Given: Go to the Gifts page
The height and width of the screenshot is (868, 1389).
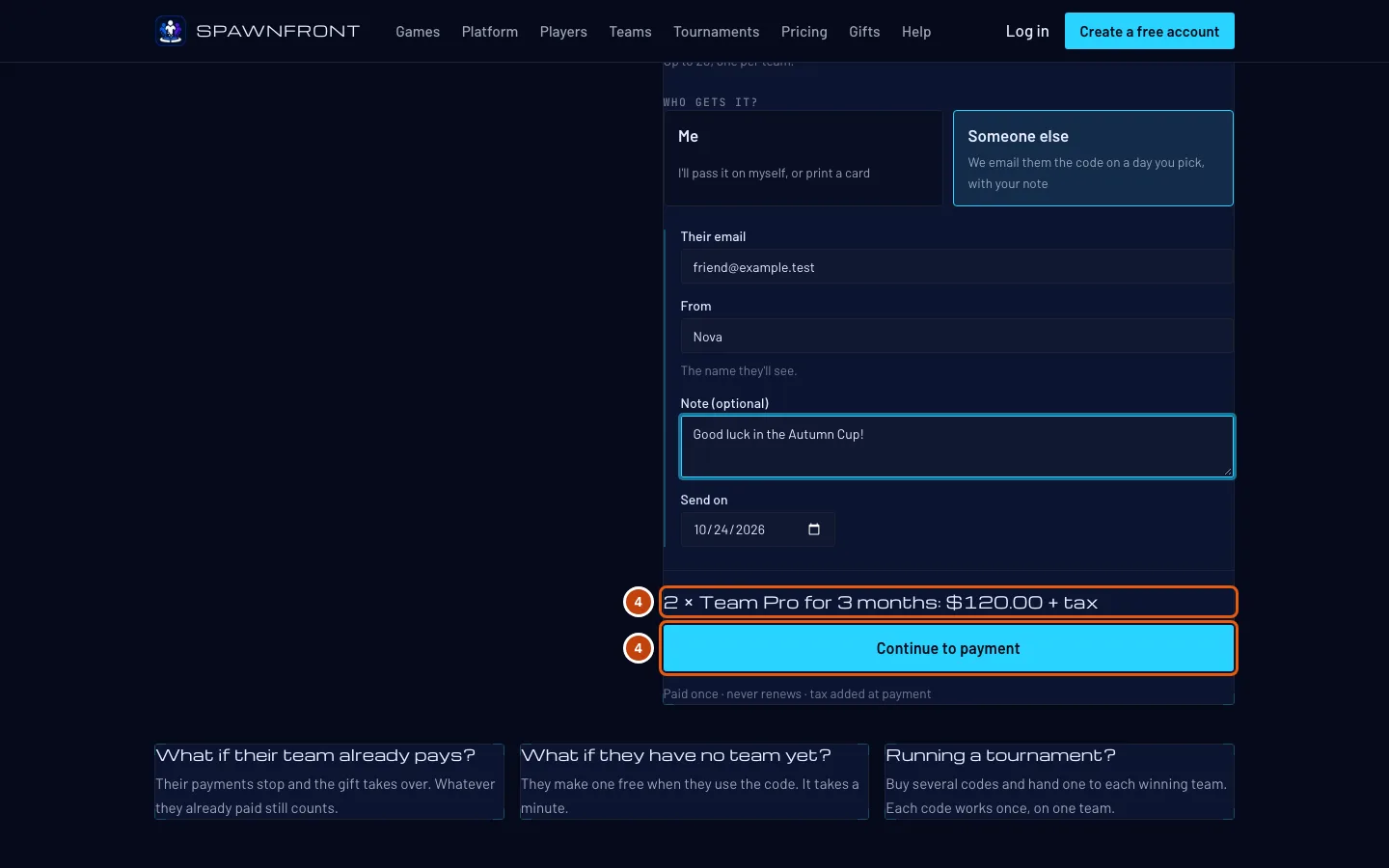Looking at the screenshot, I should 864,32.
